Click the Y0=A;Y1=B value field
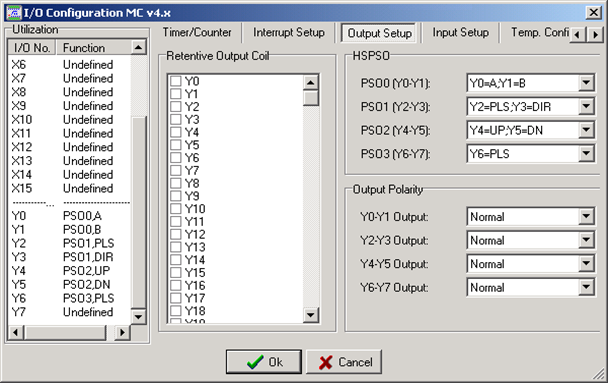This screenshot has width=609, height=384. pos(523,83)
